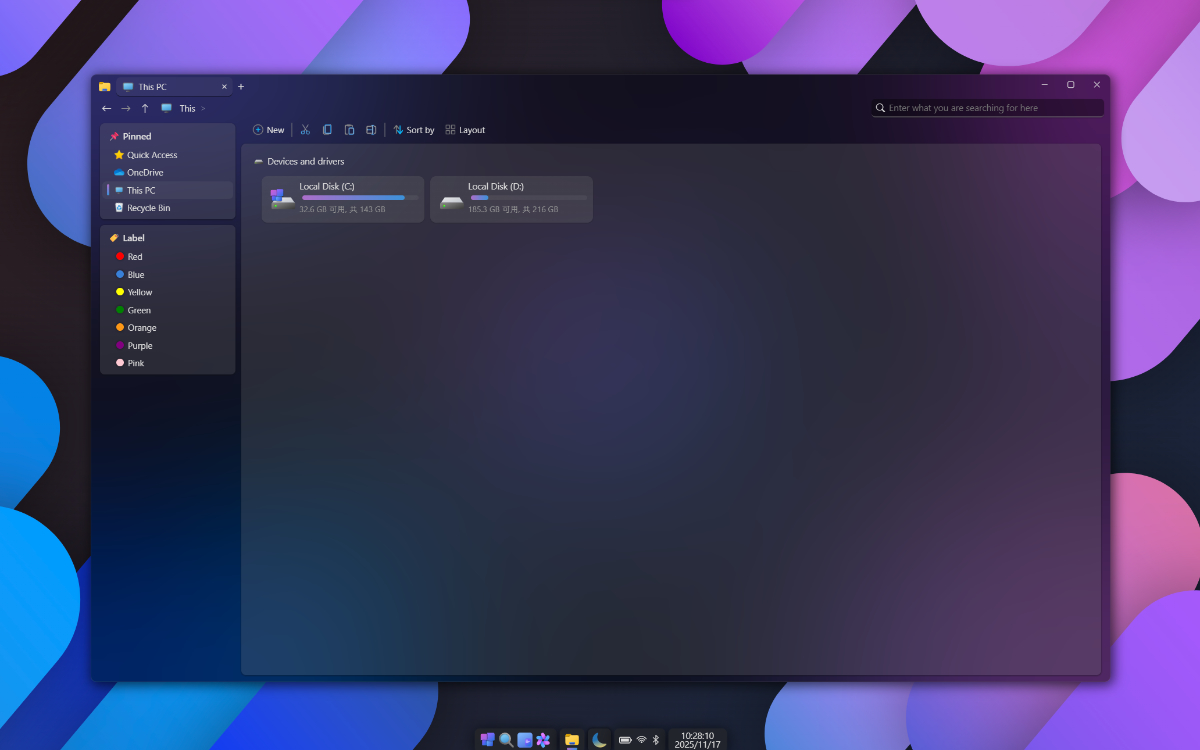Select the Red label in the sidebar
The width and height of the screenshot is (1200, 750).
(133, 256)
